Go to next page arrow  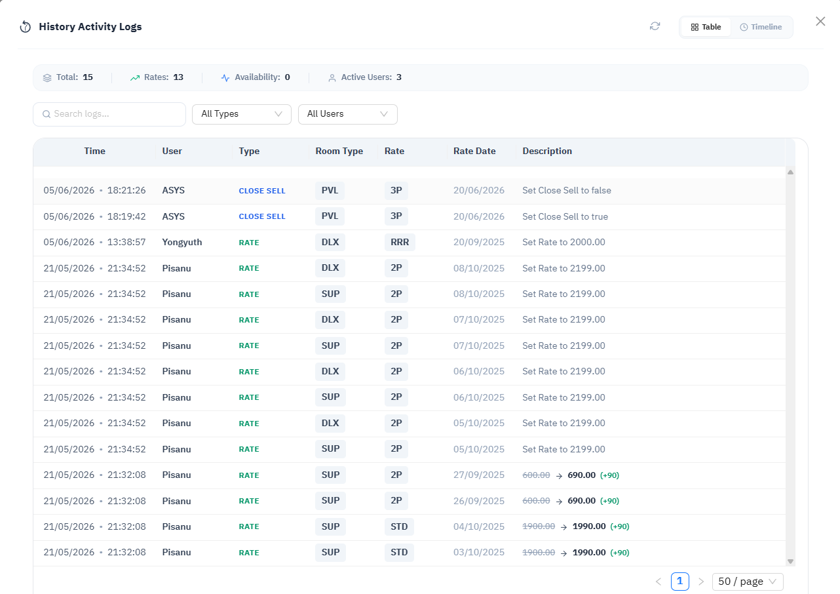[x=701, y=581]
